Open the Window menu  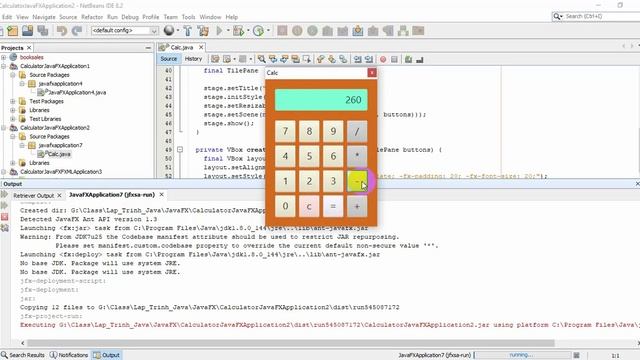click(210, 17)
